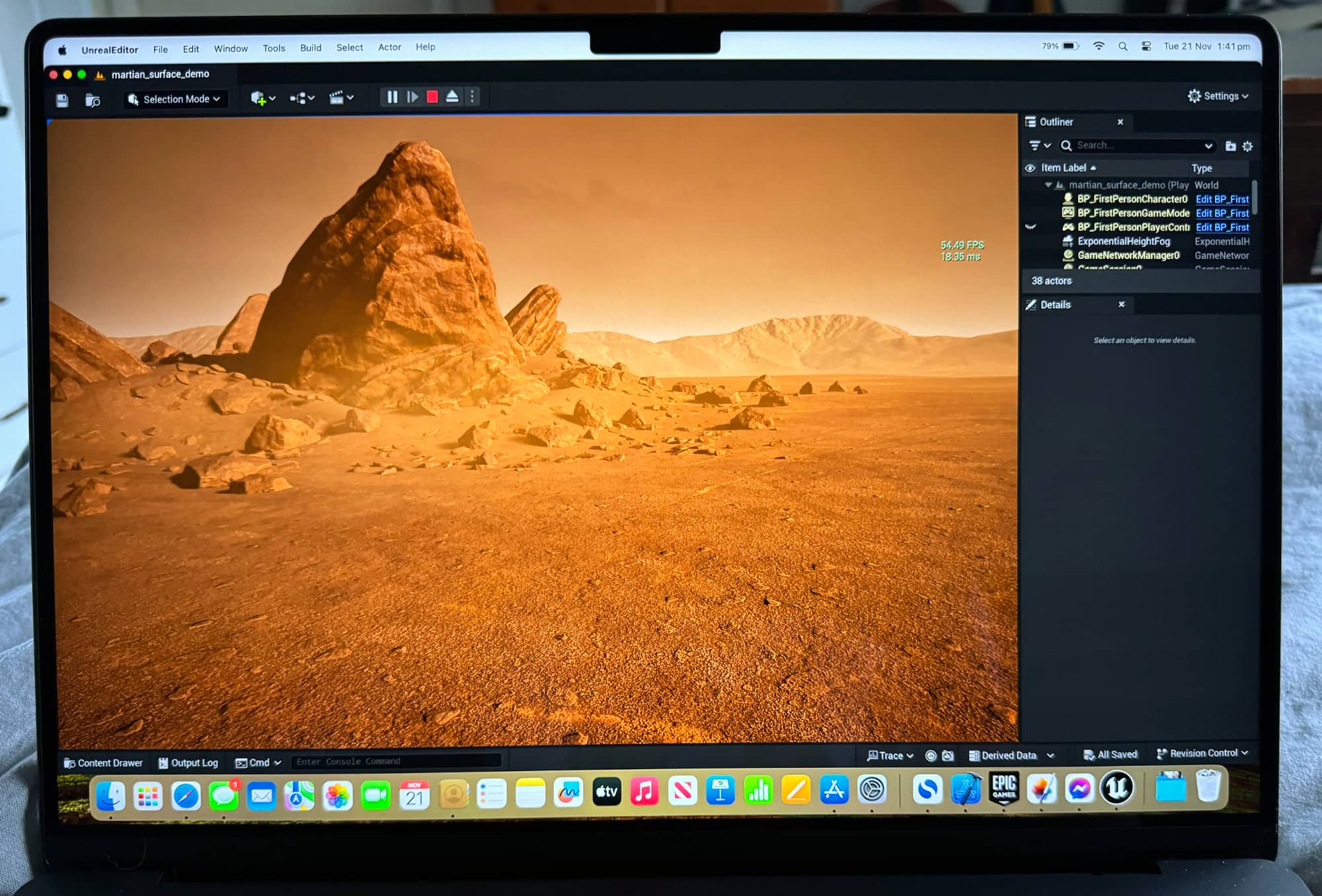
Task: Open the Tools menu
Action: point(274,48)
